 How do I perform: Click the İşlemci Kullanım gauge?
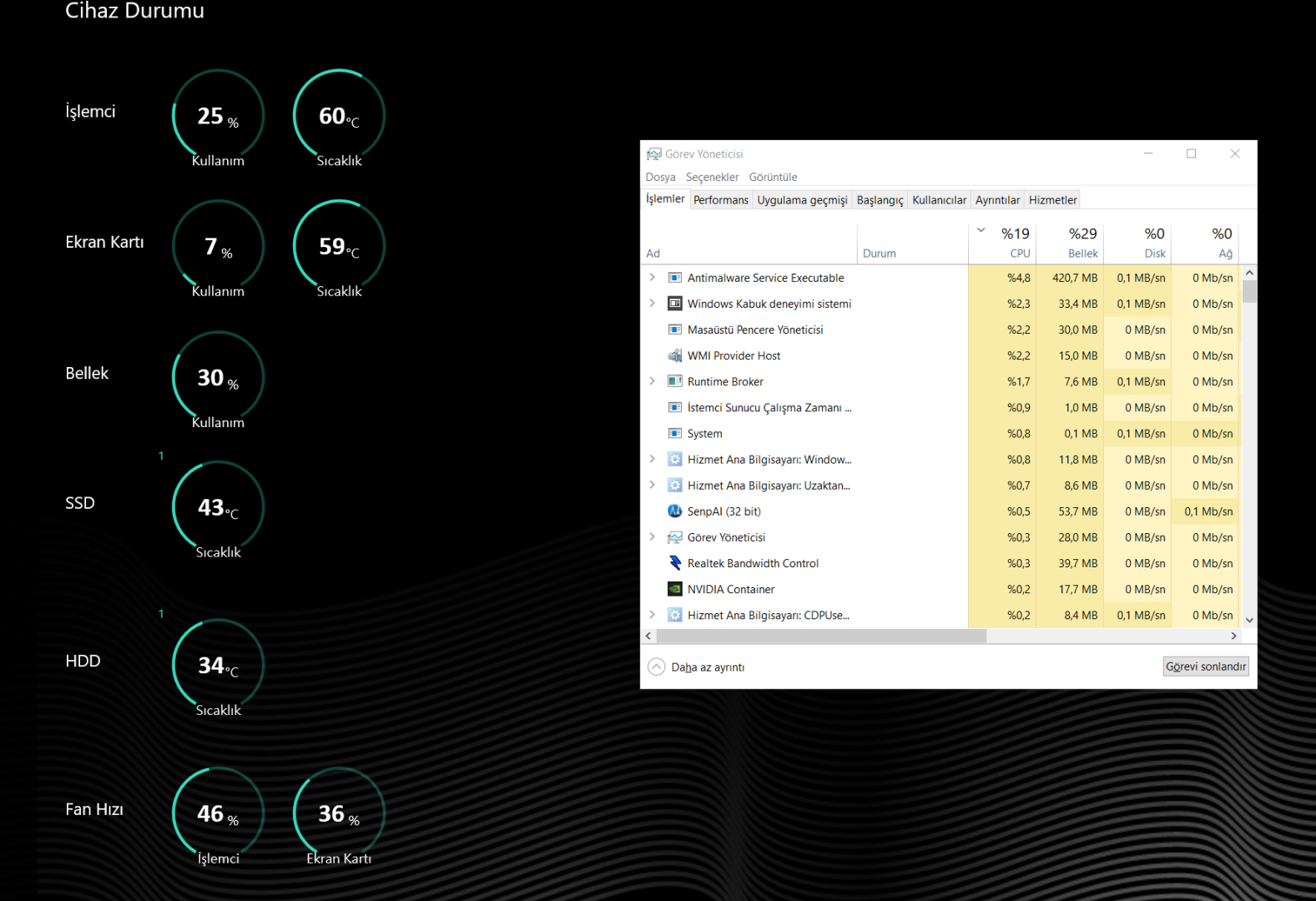tap(218, 117)
